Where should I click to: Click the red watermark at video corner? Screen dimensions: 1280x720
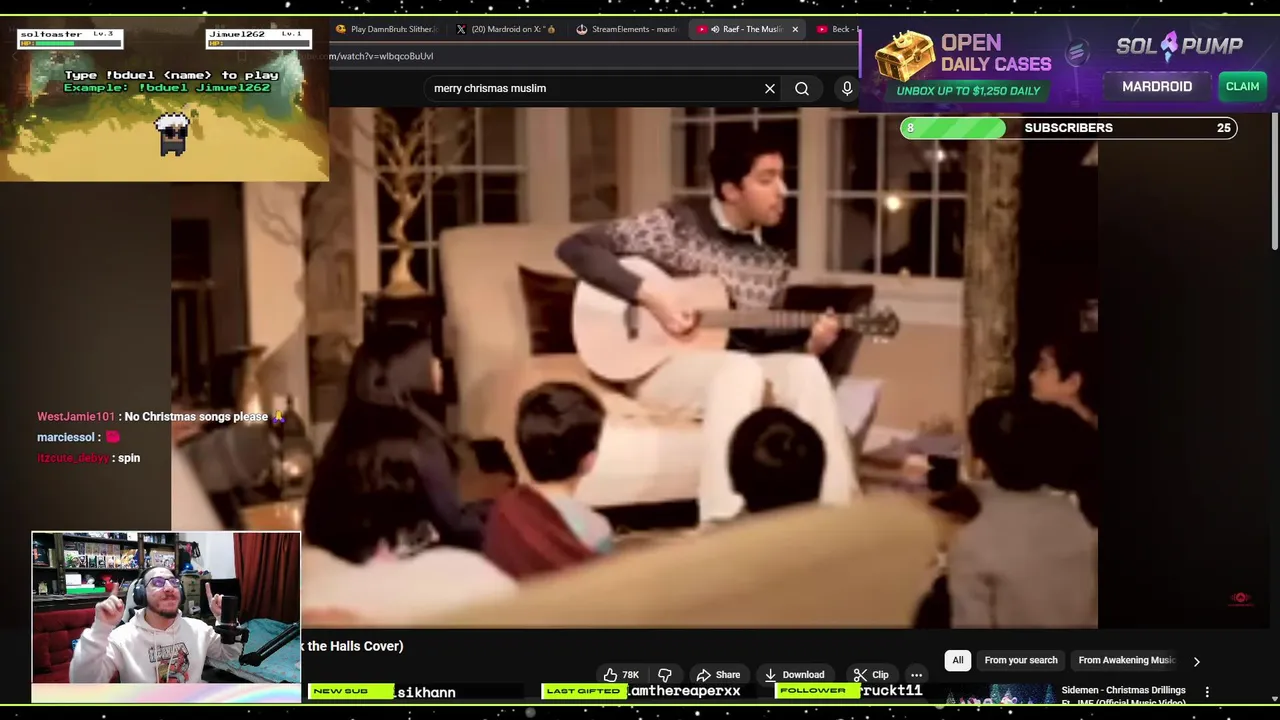(x=1240, y=598)
